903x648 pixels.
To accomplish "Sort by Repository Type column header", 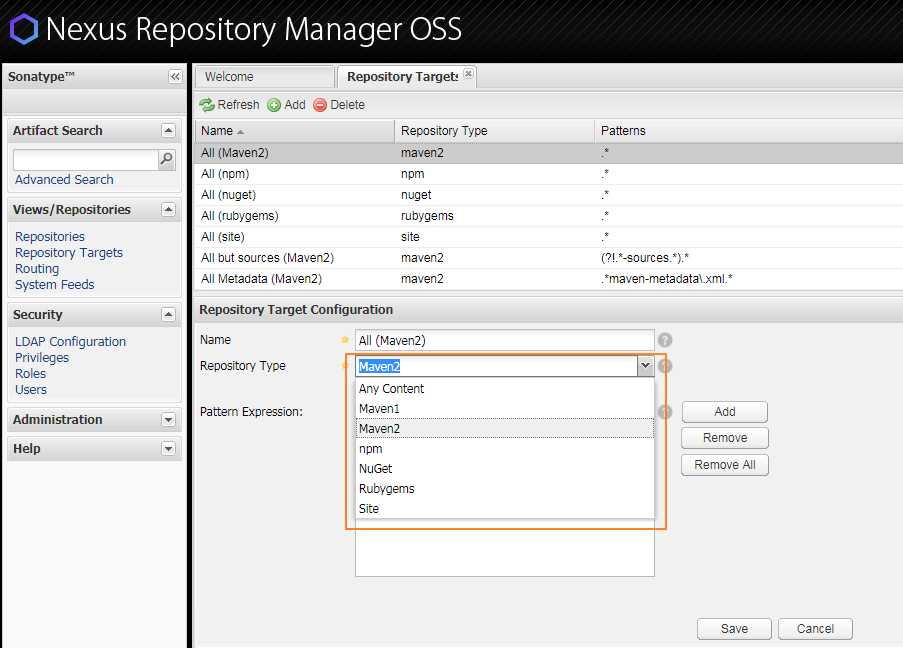I will (494, 131).
